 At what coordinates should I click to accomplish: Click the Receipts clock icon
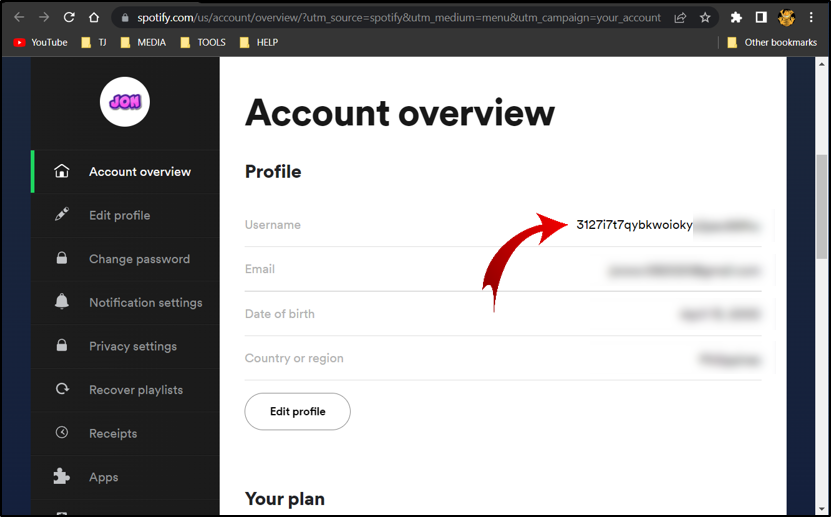pyautogui.click(x=62, y=433)
